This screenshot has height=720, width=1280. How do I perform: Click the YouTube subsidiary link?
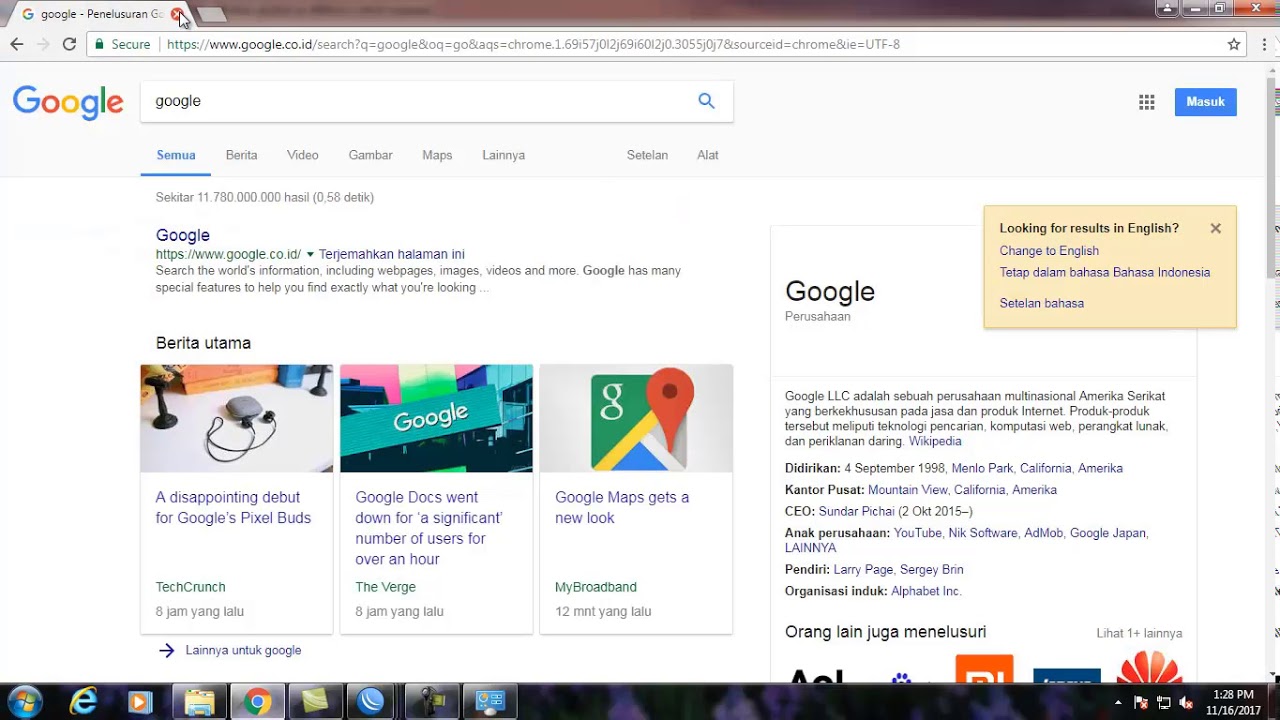tap(917, 533)
